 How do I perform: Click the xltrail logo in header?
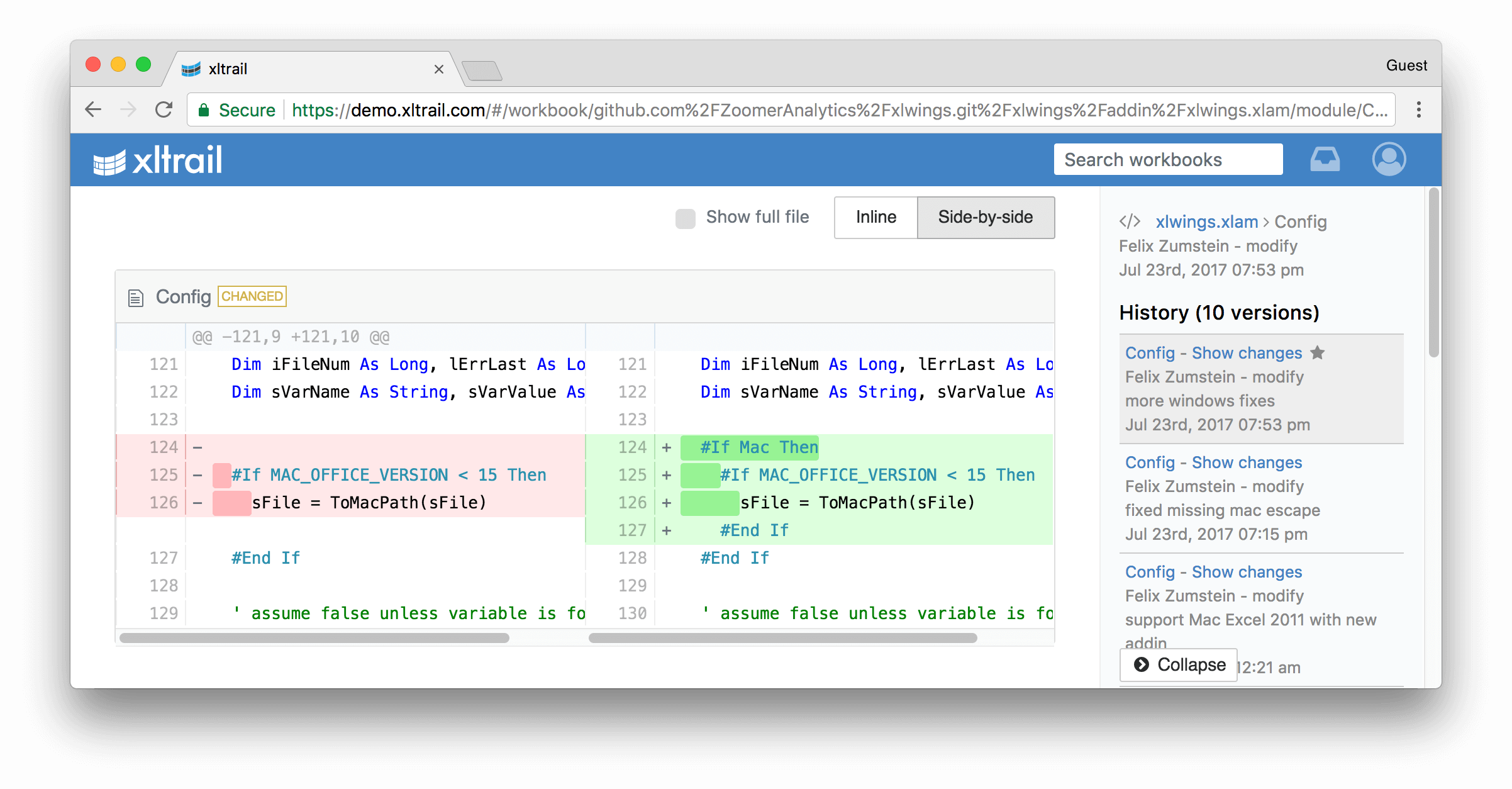click(158, 160)
